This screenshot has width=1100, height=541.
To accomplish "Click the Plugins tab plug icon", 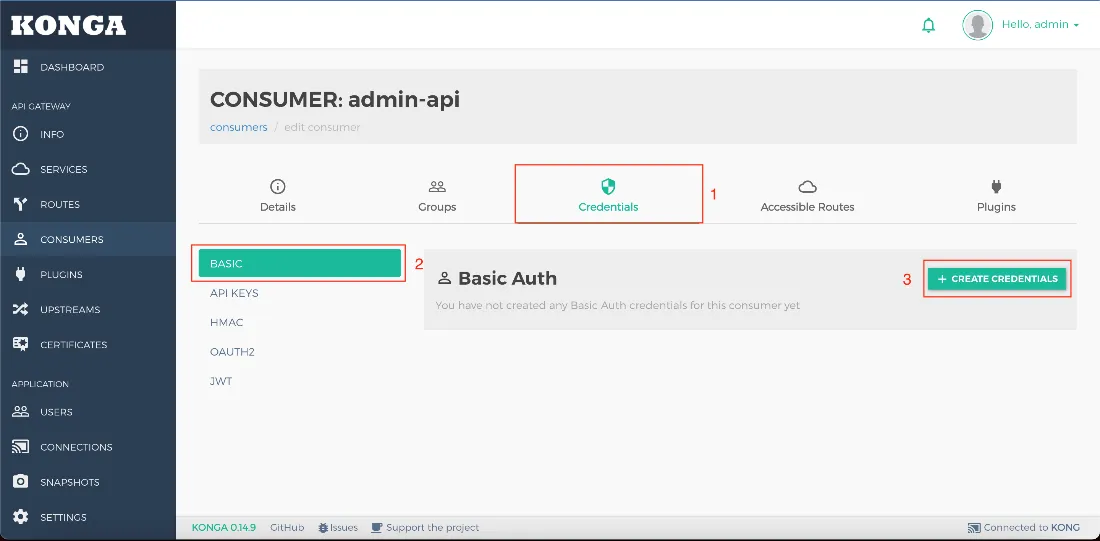I will click(996, 186).
